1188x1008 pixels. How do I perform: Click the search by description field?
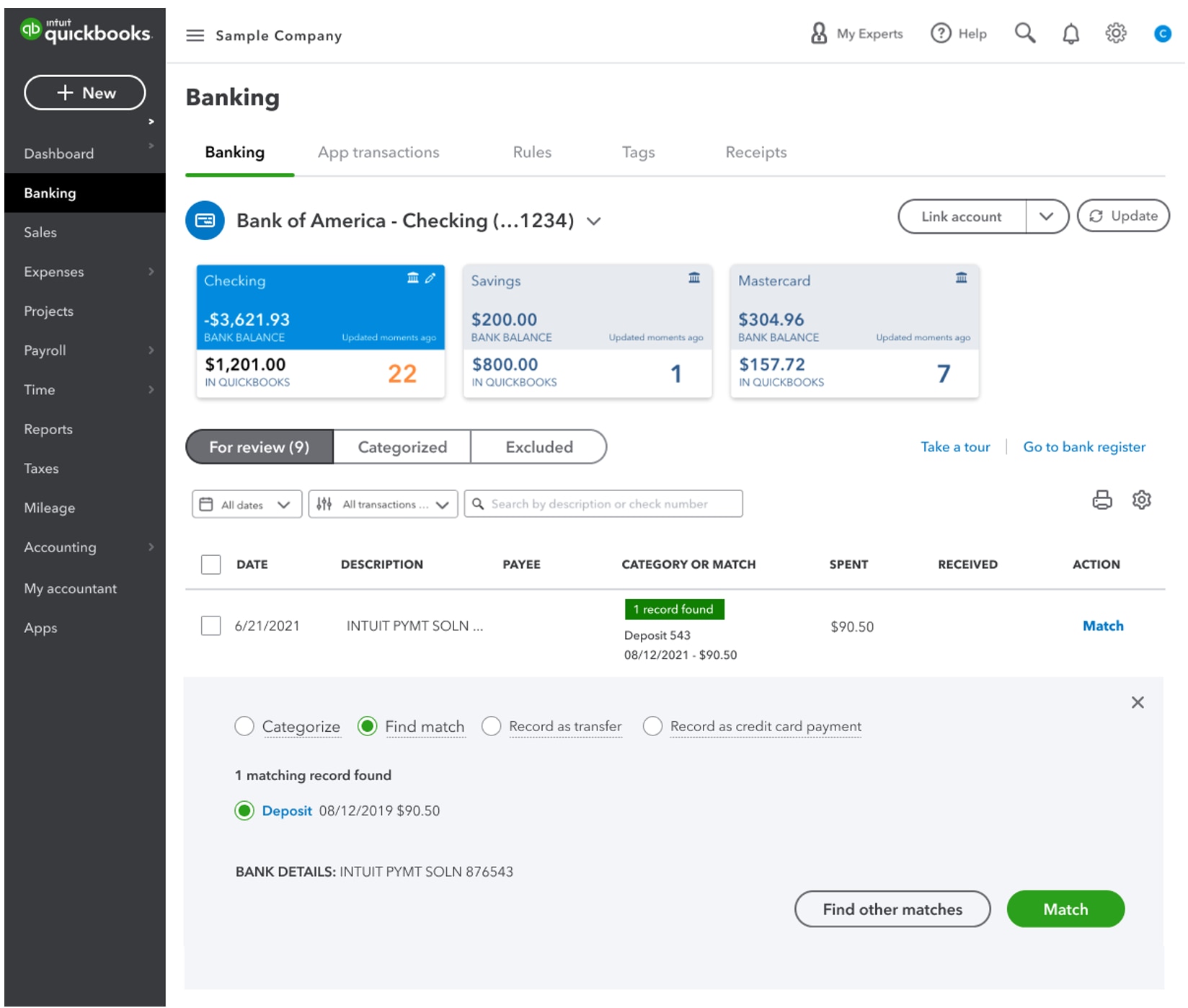tap(603, 504)
